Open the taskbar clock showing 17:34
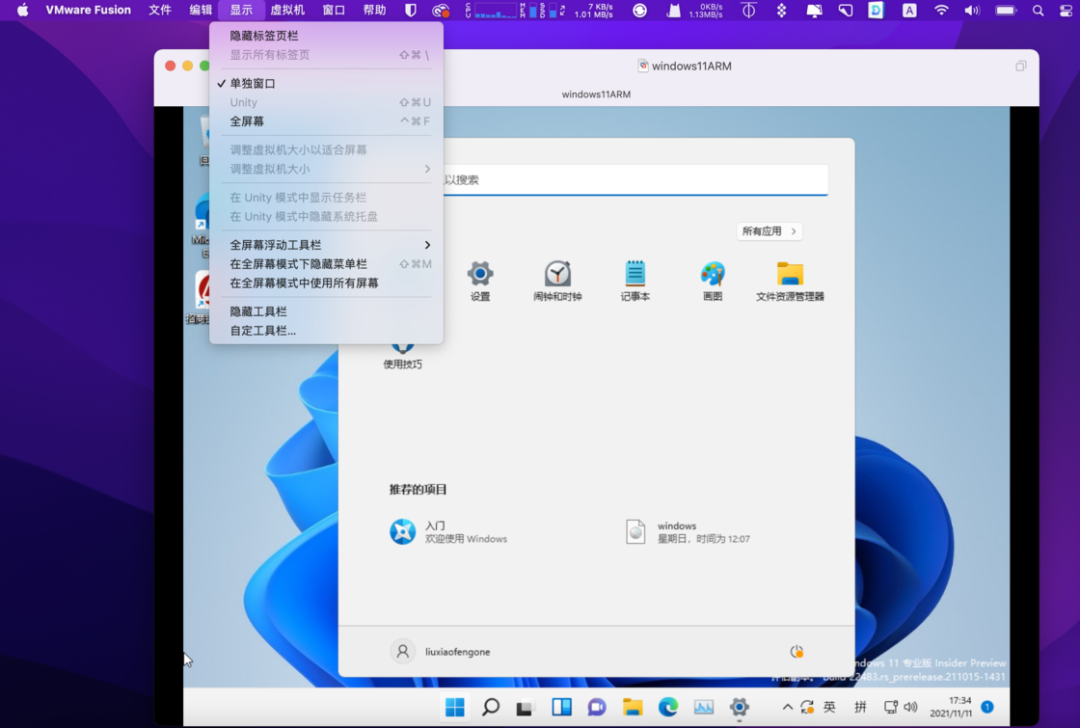The height and width of the screenshot is (728, 1080). point(951,707)
